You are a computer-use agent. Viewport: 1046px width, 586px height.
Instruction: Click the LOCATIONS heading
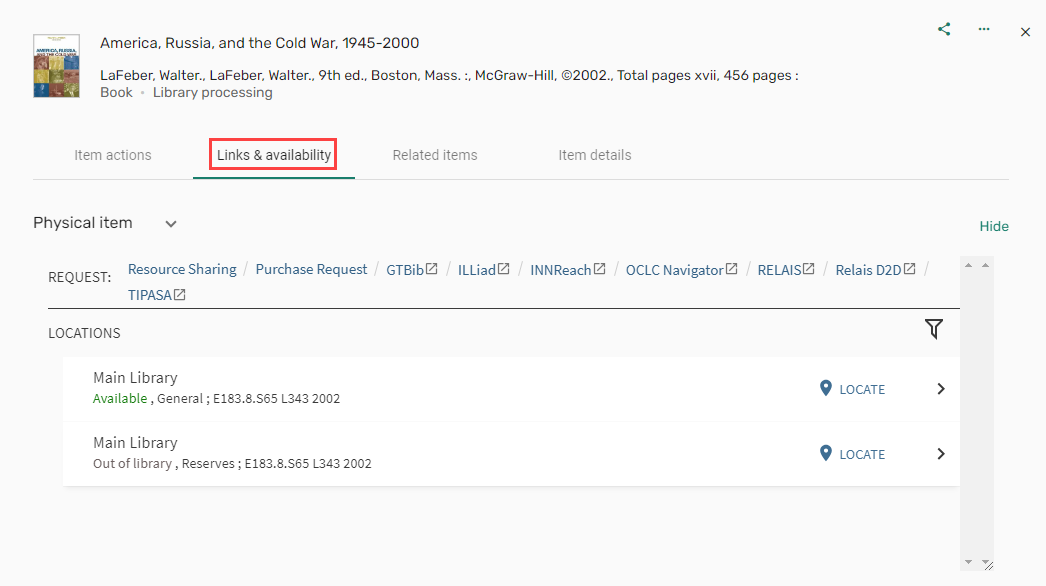84,333
